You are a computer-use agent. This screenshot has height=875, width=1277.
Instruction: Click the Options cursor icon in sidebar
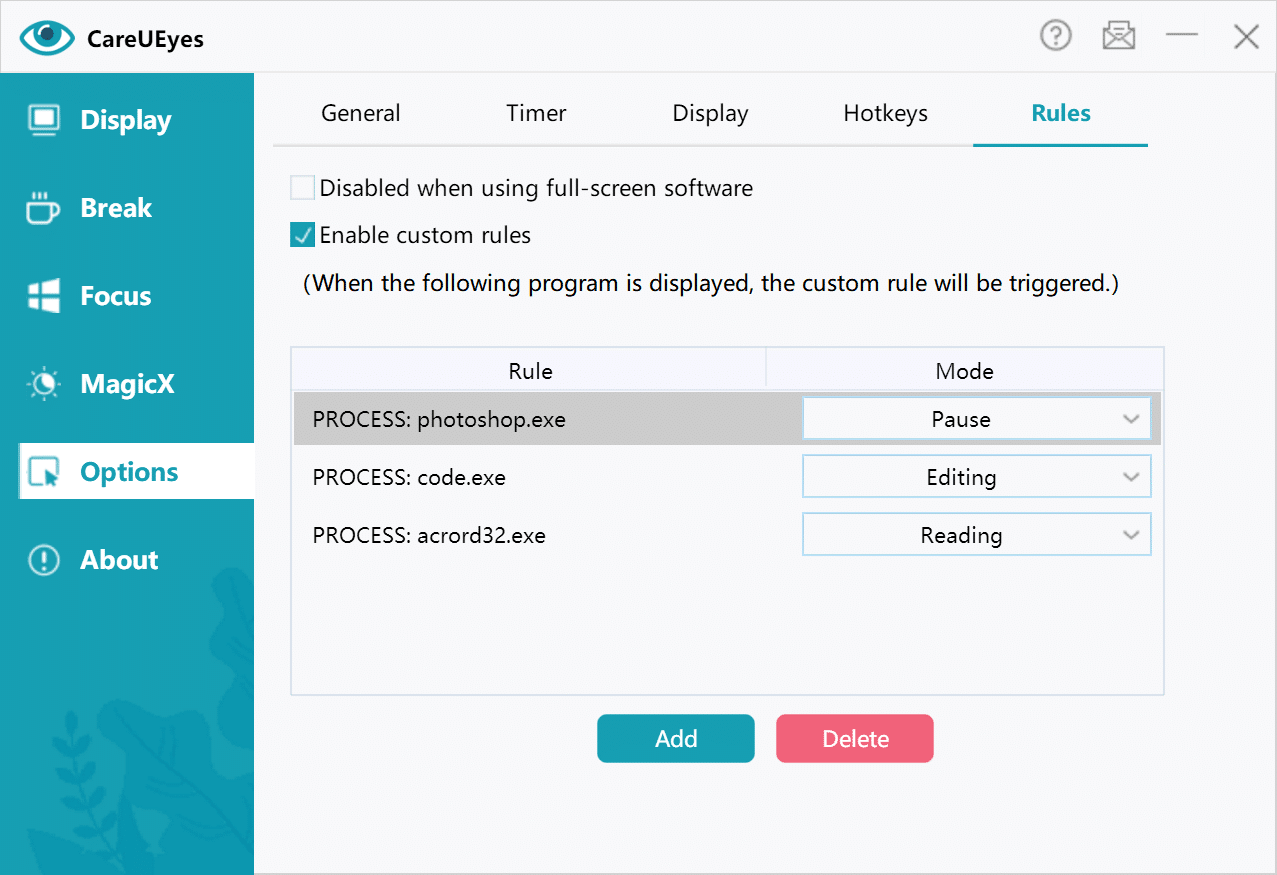pos(44,472)
